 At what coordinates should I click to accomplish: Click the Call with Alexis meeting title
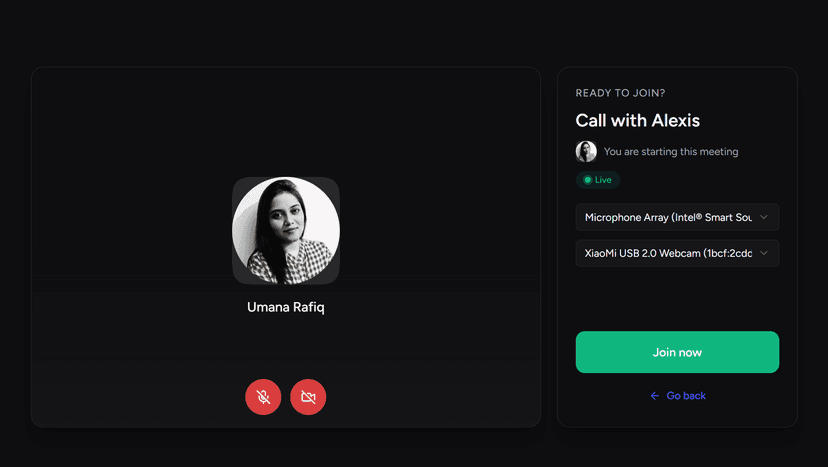pyautogui.click(x=637, y=120)
